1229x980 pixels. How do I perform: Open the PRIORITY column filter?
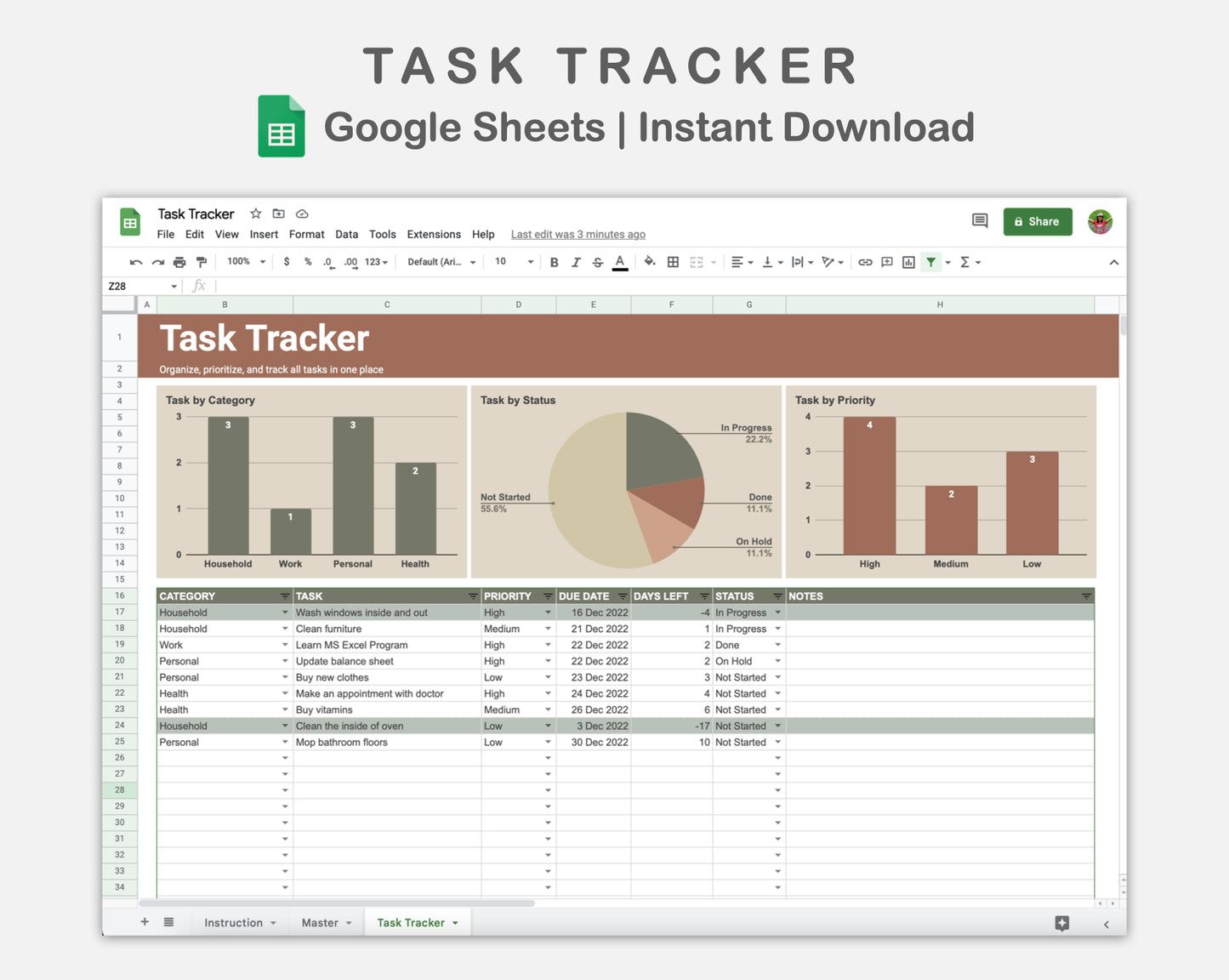[x=548, y=596]
